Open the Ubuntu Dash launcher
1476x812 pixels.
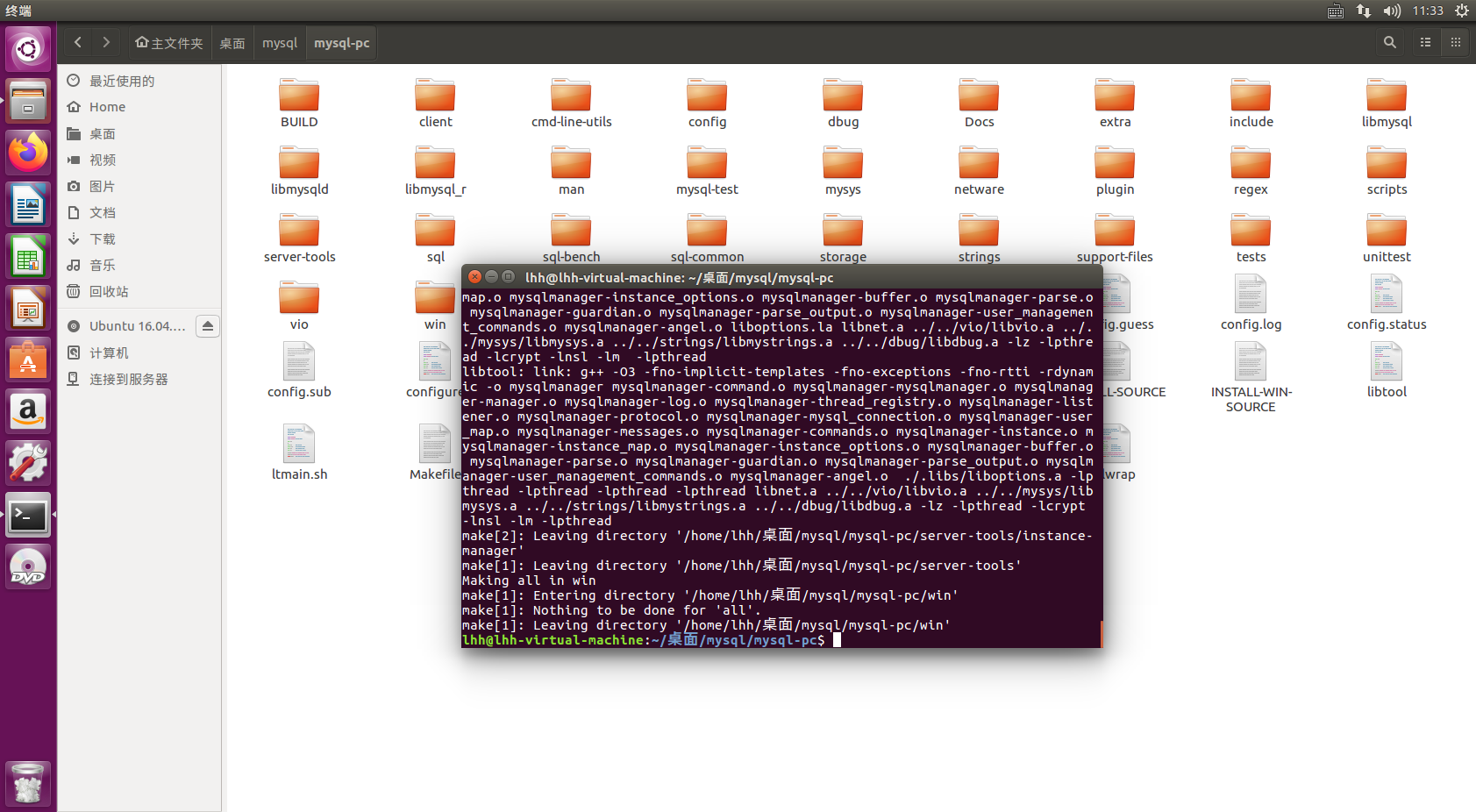[x=28, y=48]
